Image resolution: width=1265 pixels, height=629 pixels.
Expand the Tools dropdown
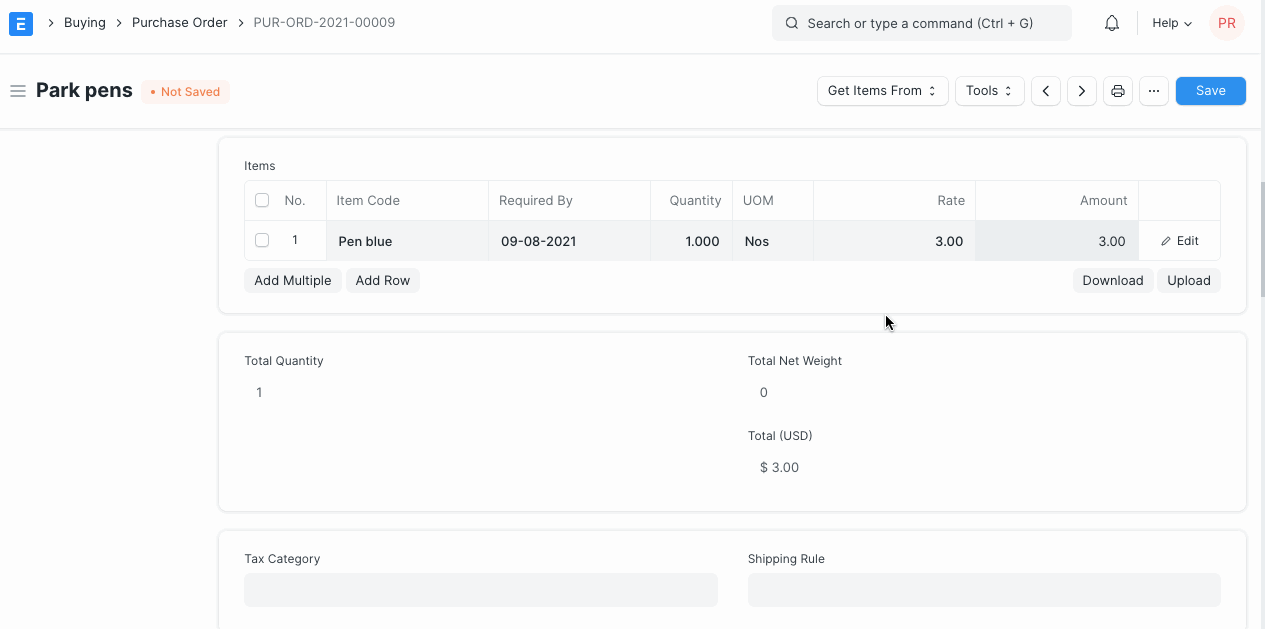pyautogui.click(x=988, y=90)
